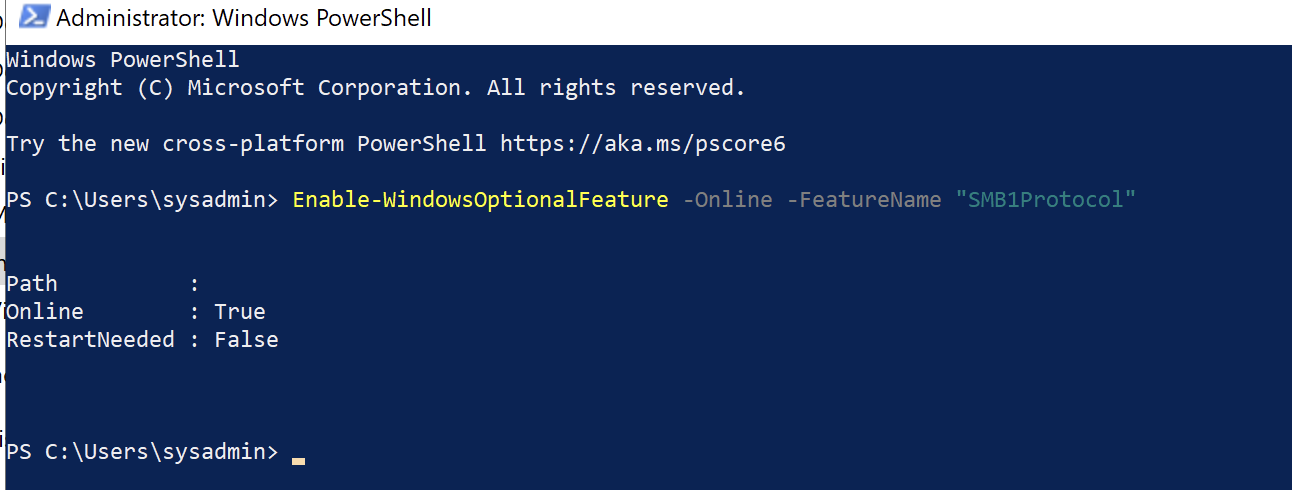The height and width of the screenshot is (490, 1292).
Task: Click the 'Path' output label
Action: (32, 284)
